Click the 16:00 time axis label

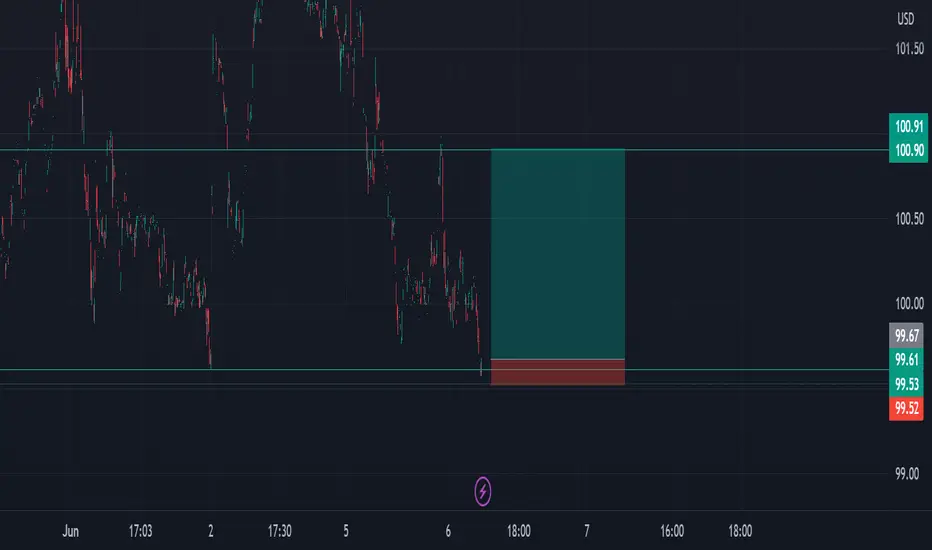pos(672,531)
